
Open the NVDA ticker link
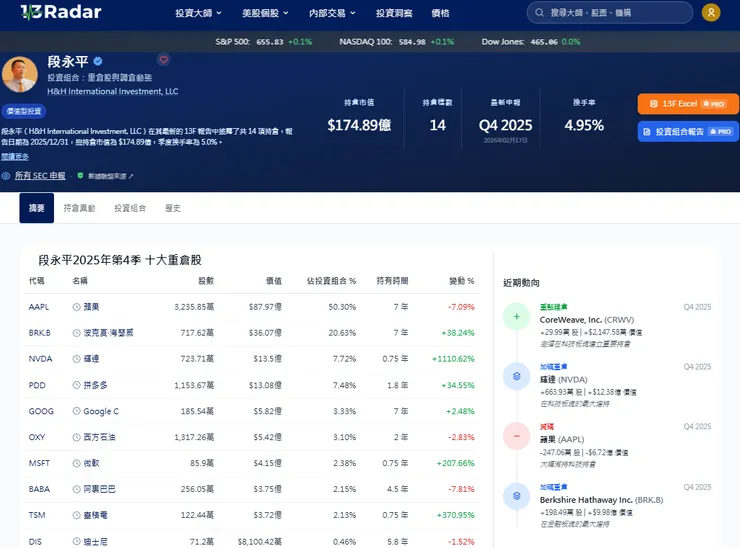pos(40,359)
